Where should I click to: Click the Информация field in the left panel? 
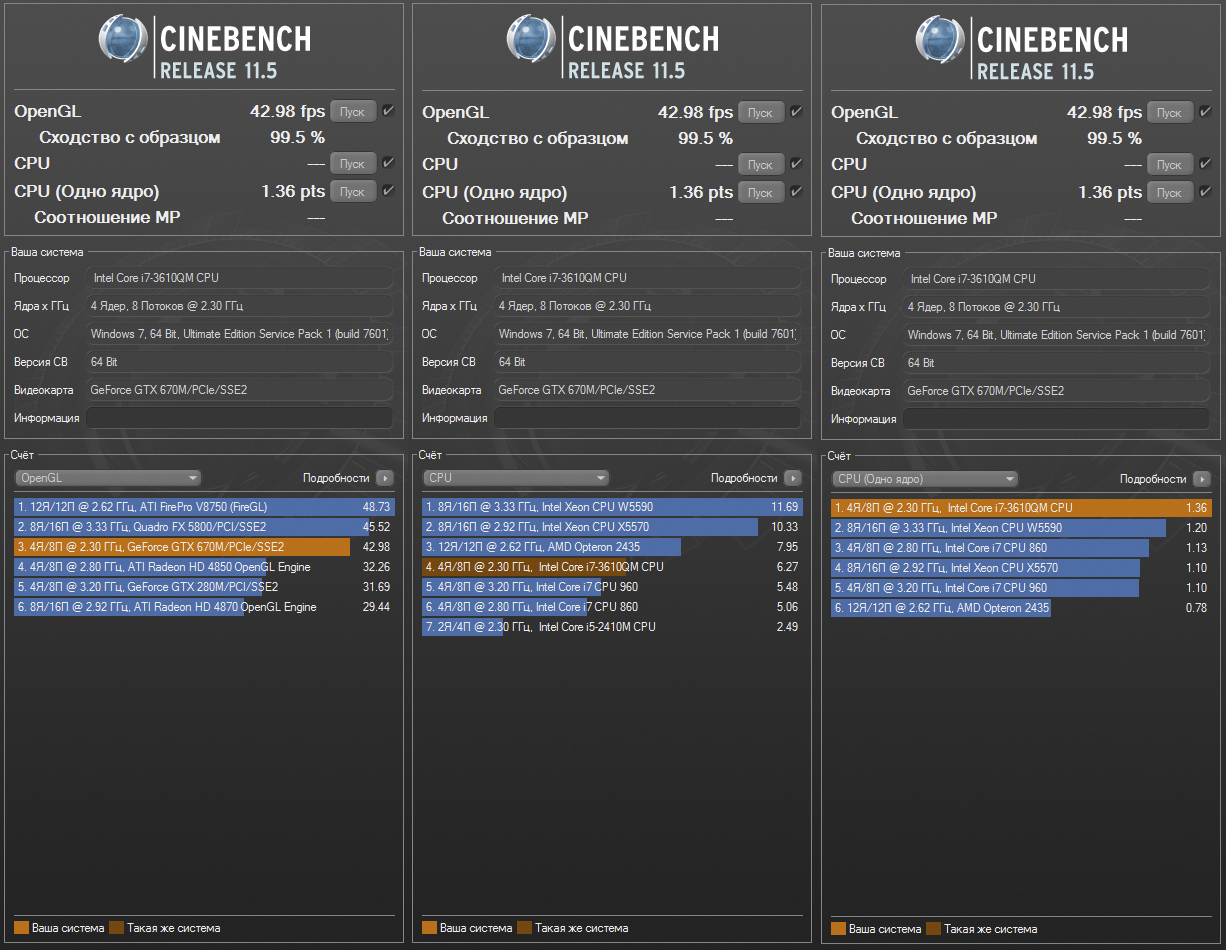tap(239, 418)
